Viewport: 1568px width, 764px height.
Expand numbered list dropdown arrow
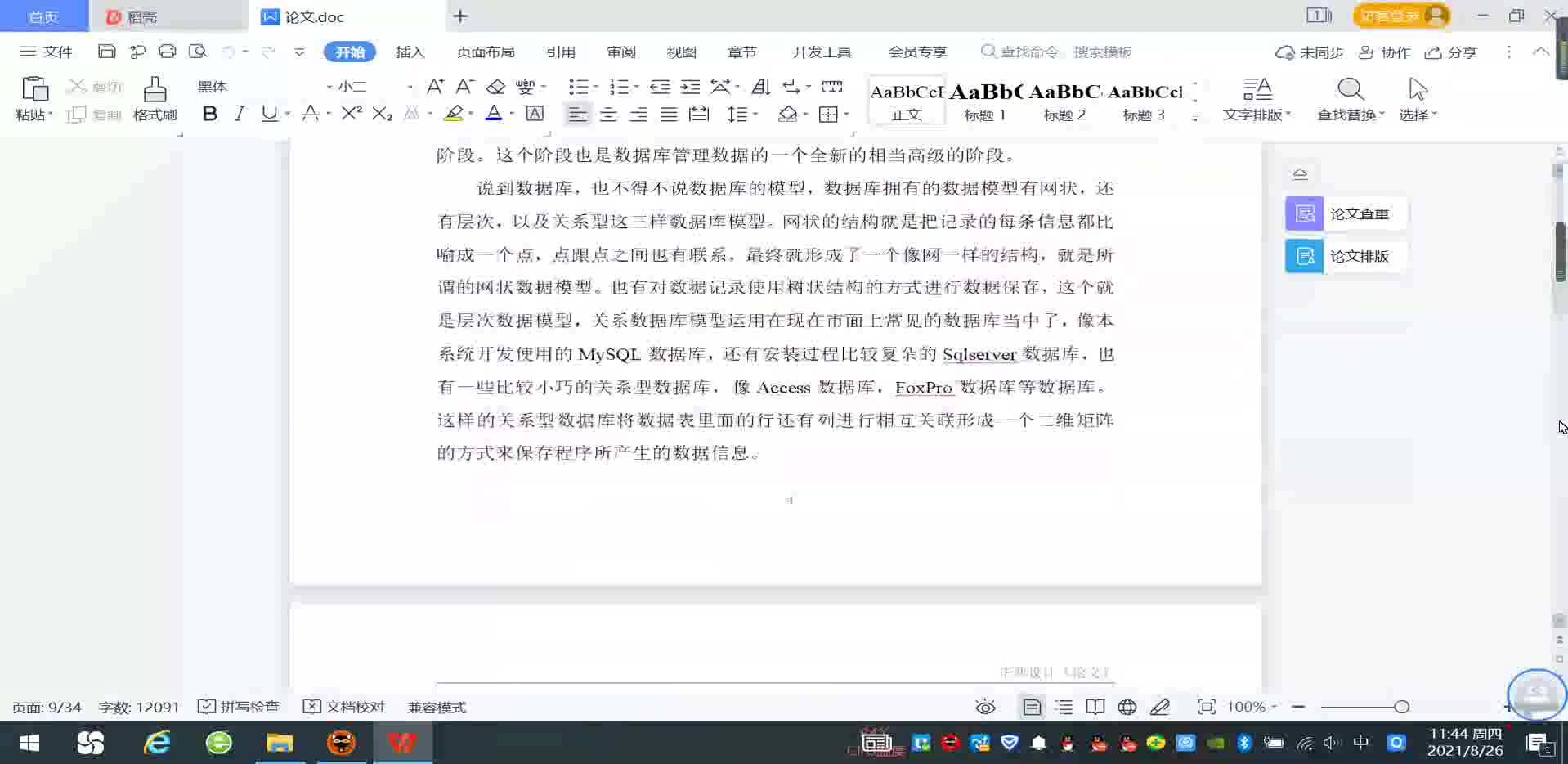coord(636,86)
